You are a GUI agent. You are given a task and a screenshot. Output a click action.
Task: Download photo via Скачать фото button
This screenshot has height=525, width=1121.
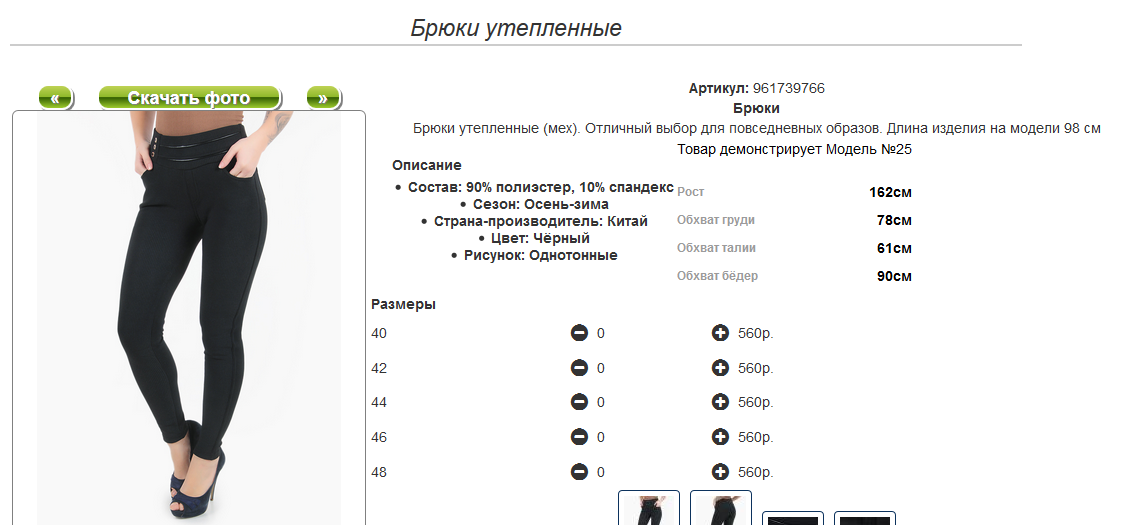[x=189, y=97]
